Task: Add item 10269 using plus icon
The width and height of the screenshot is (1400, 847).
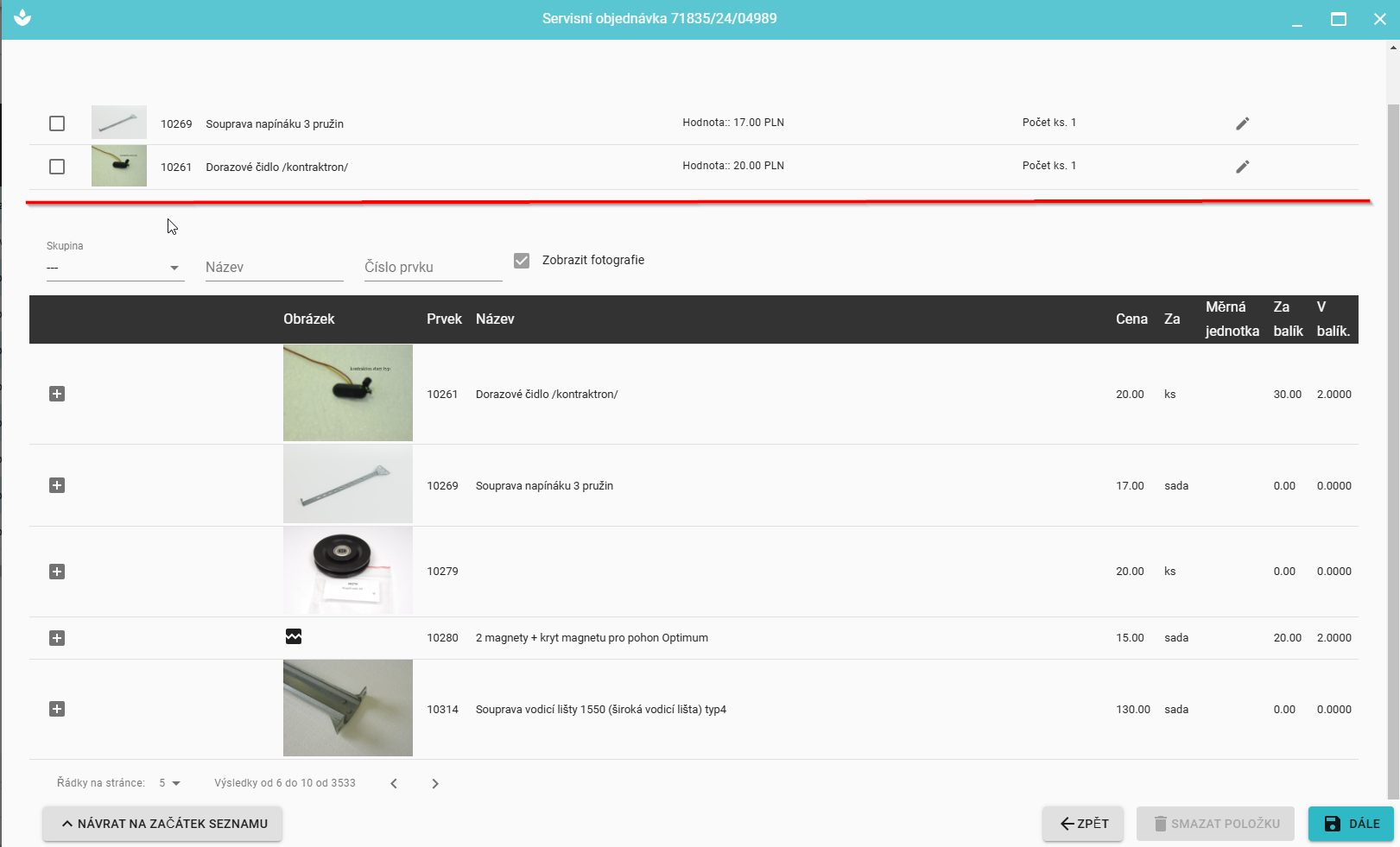Action: click(57, 485)
